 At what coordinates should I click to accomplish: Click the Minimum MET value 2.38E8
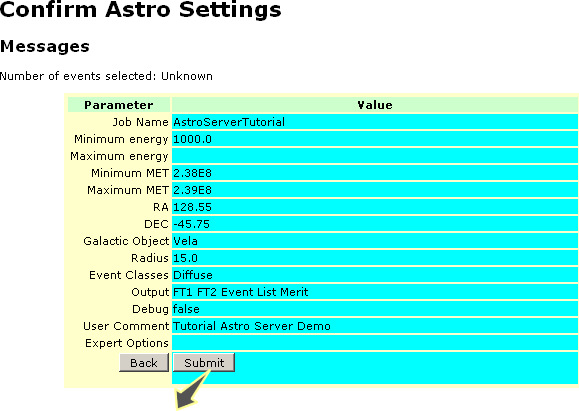192,173
